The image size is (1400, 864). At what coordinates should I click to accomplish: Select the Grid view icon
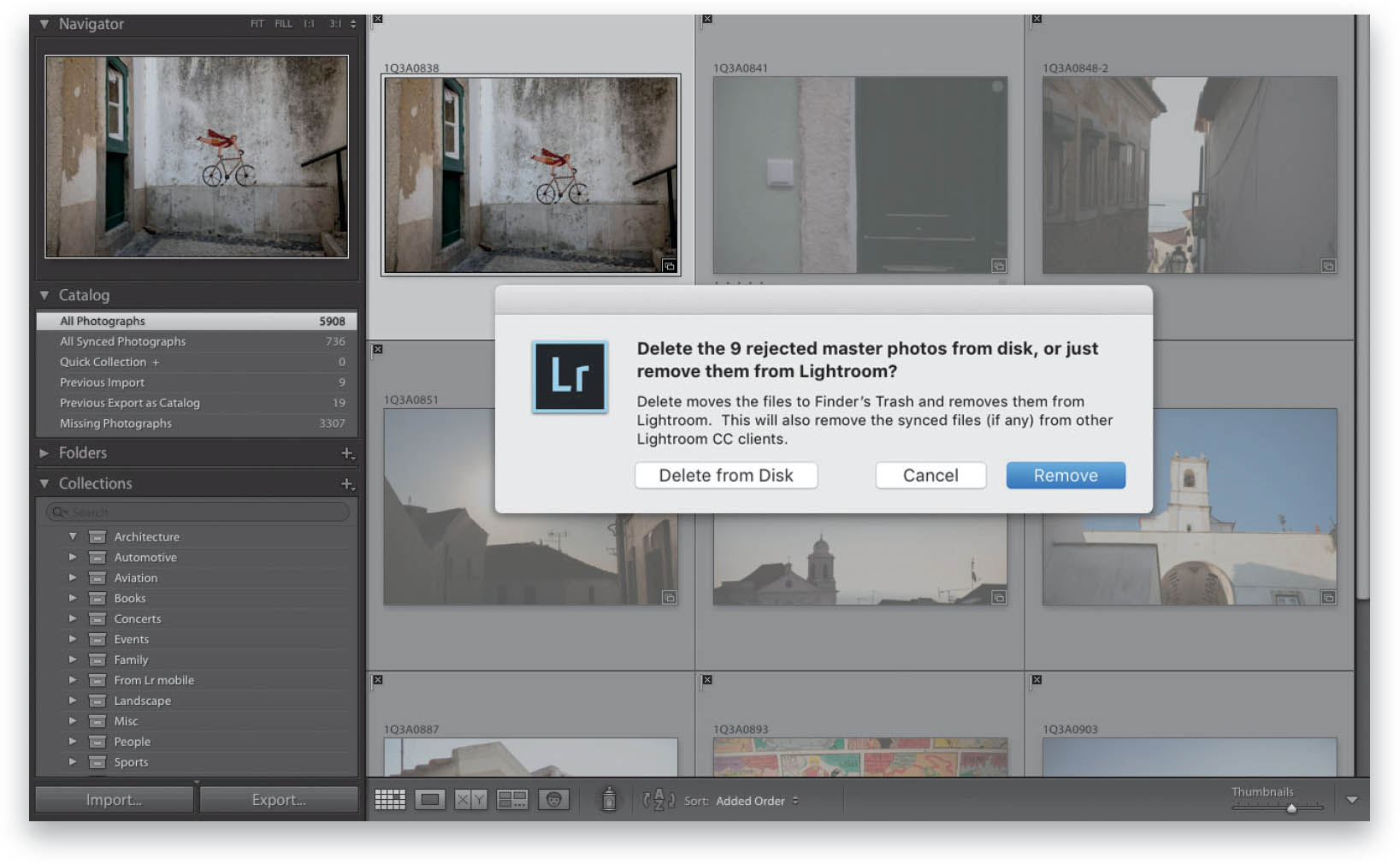click(x=390, y=799)
